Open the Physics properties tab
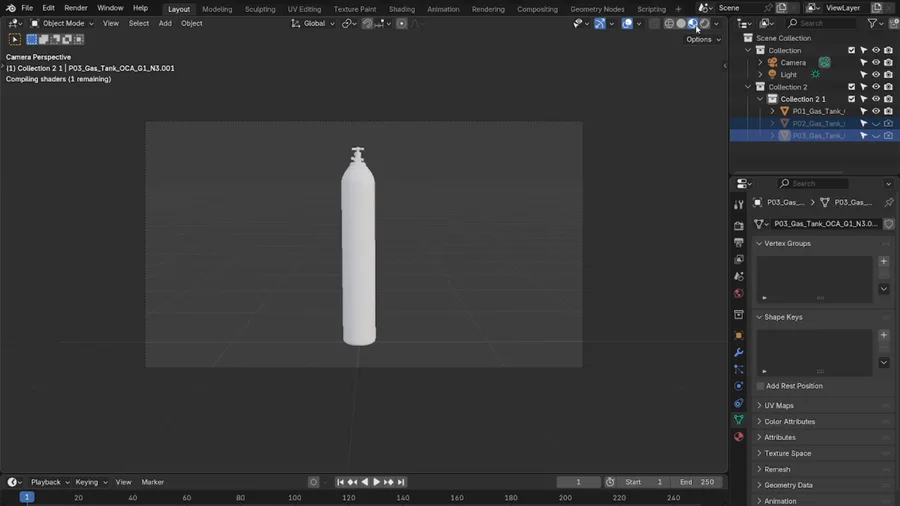 click(x=739, y=386)
